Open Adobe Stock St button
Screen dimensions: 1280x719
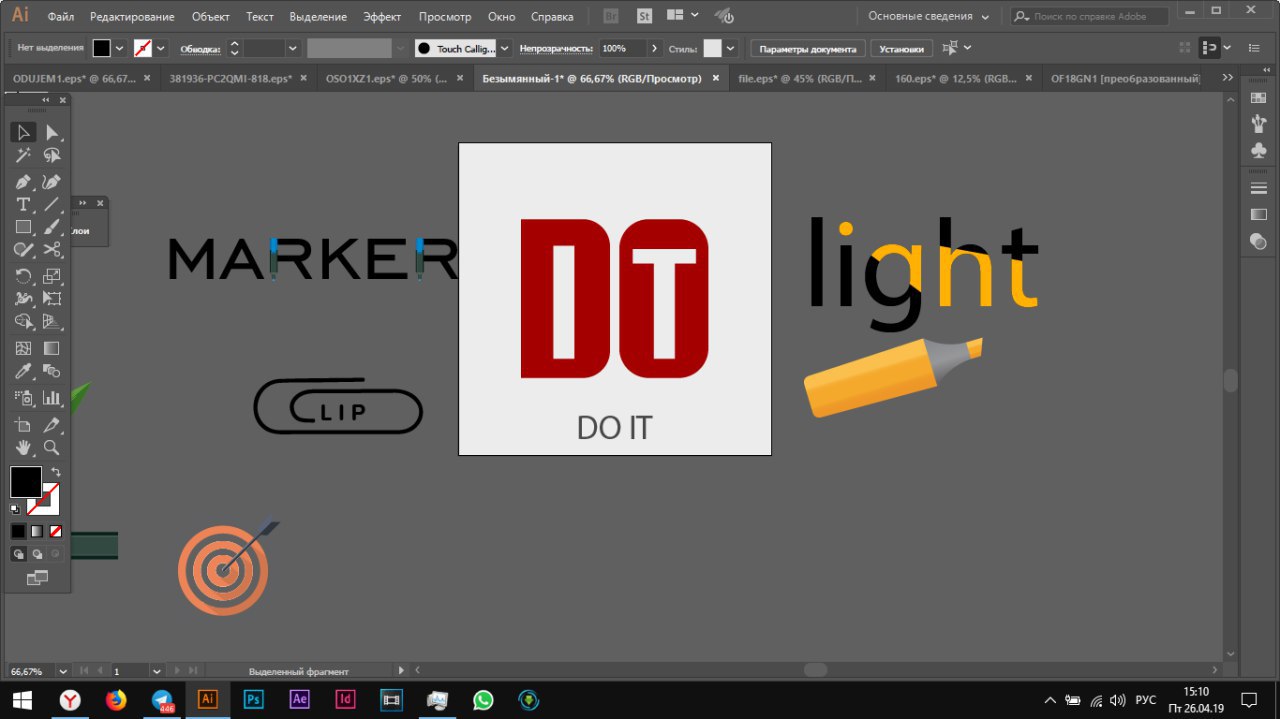click(644, 16)
